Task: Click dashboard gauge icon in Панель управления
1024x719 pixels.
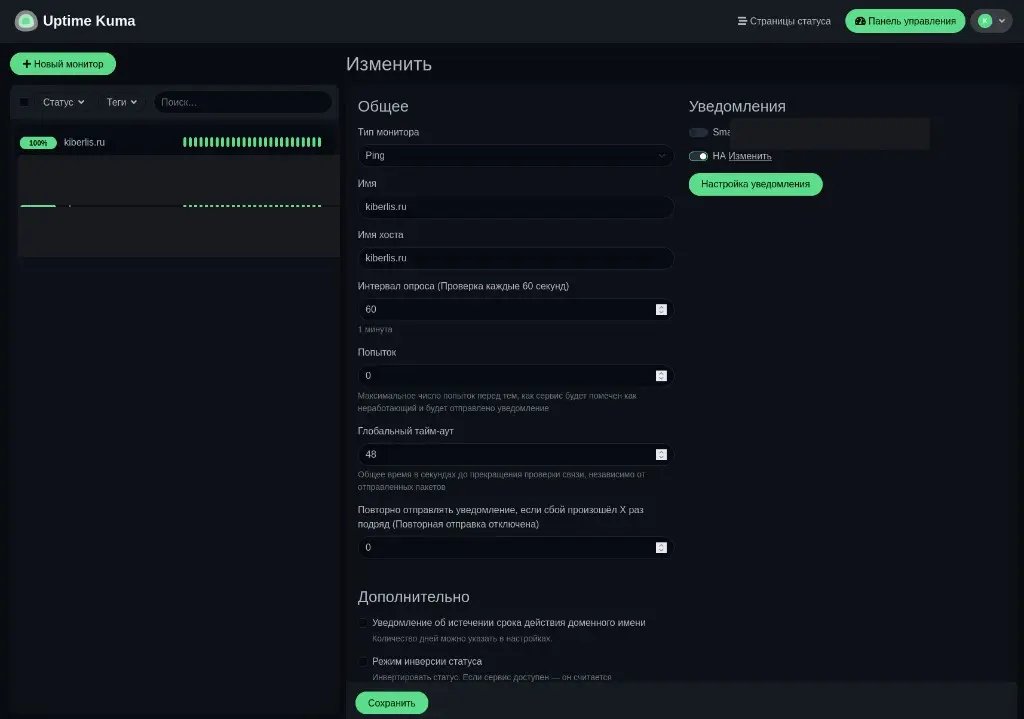Action: (x=860, y=21)
